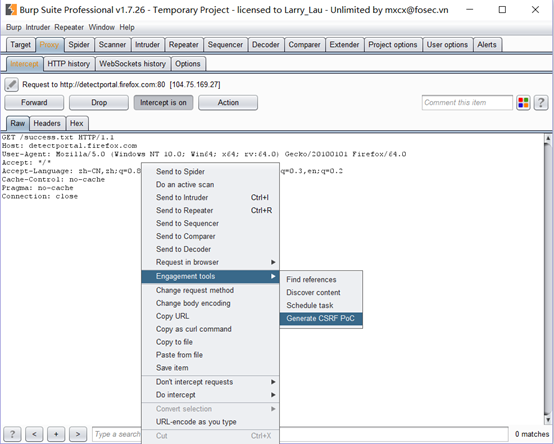
Task: Go to next search match arrow
Action: [78, 434]
